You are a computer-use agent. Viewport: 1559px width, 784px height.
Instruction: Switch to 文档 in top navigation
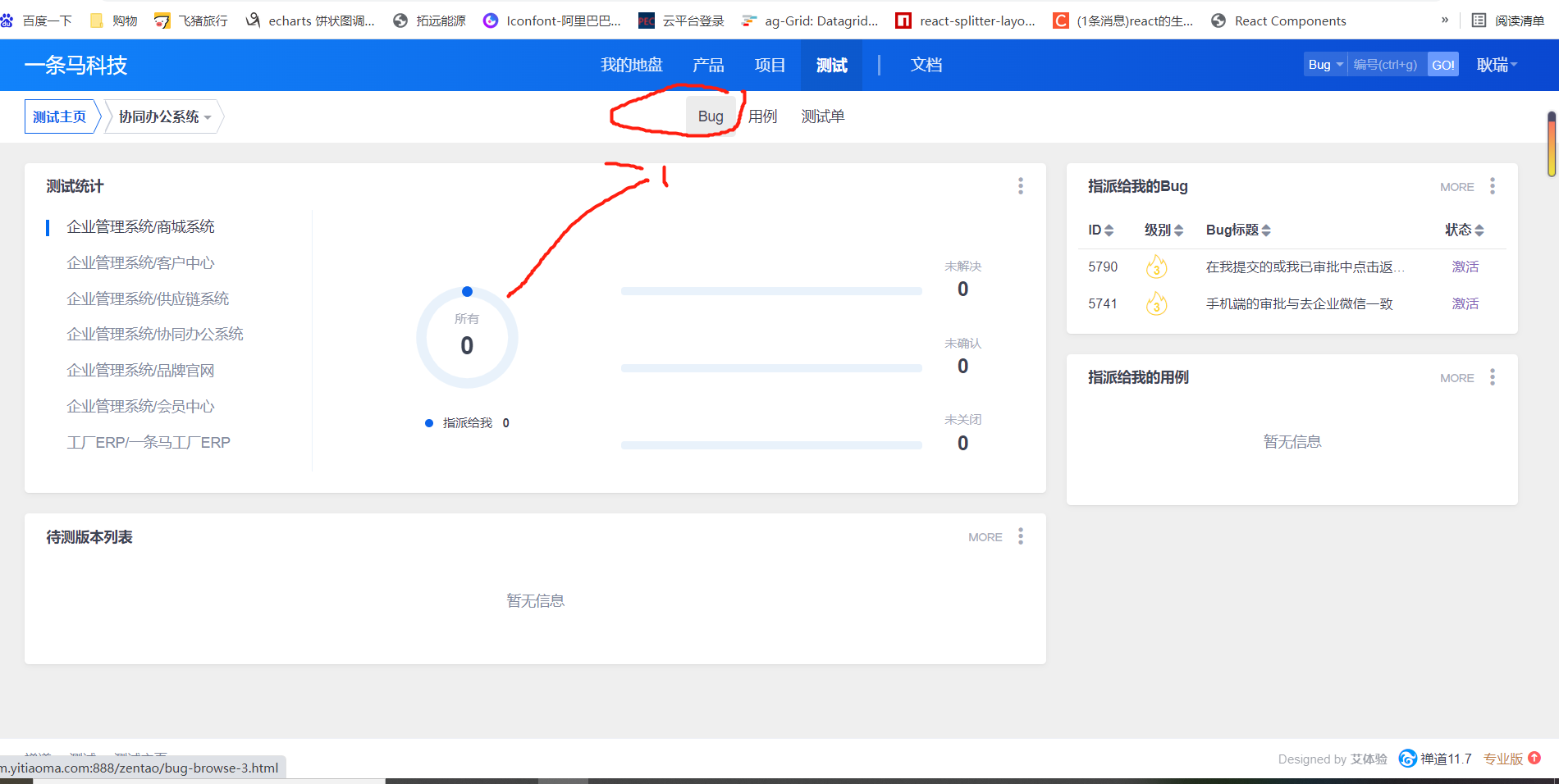(x=926, y=65)
